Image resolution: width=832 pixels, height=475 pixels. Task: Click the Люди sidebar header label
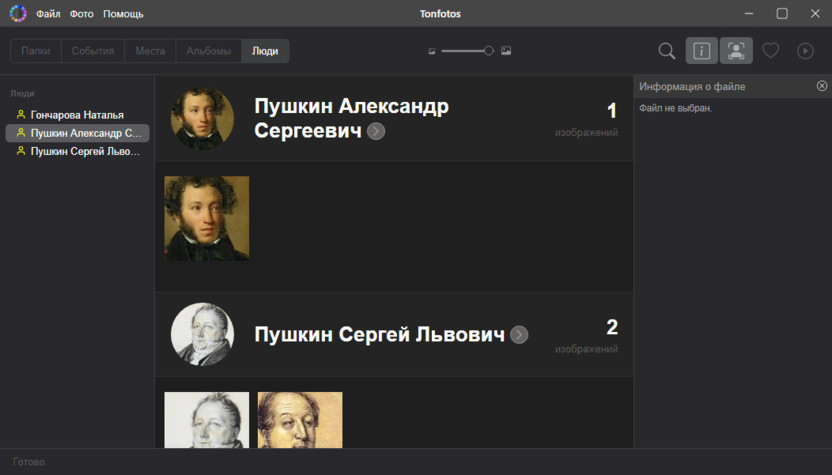[x=22, y=93]
